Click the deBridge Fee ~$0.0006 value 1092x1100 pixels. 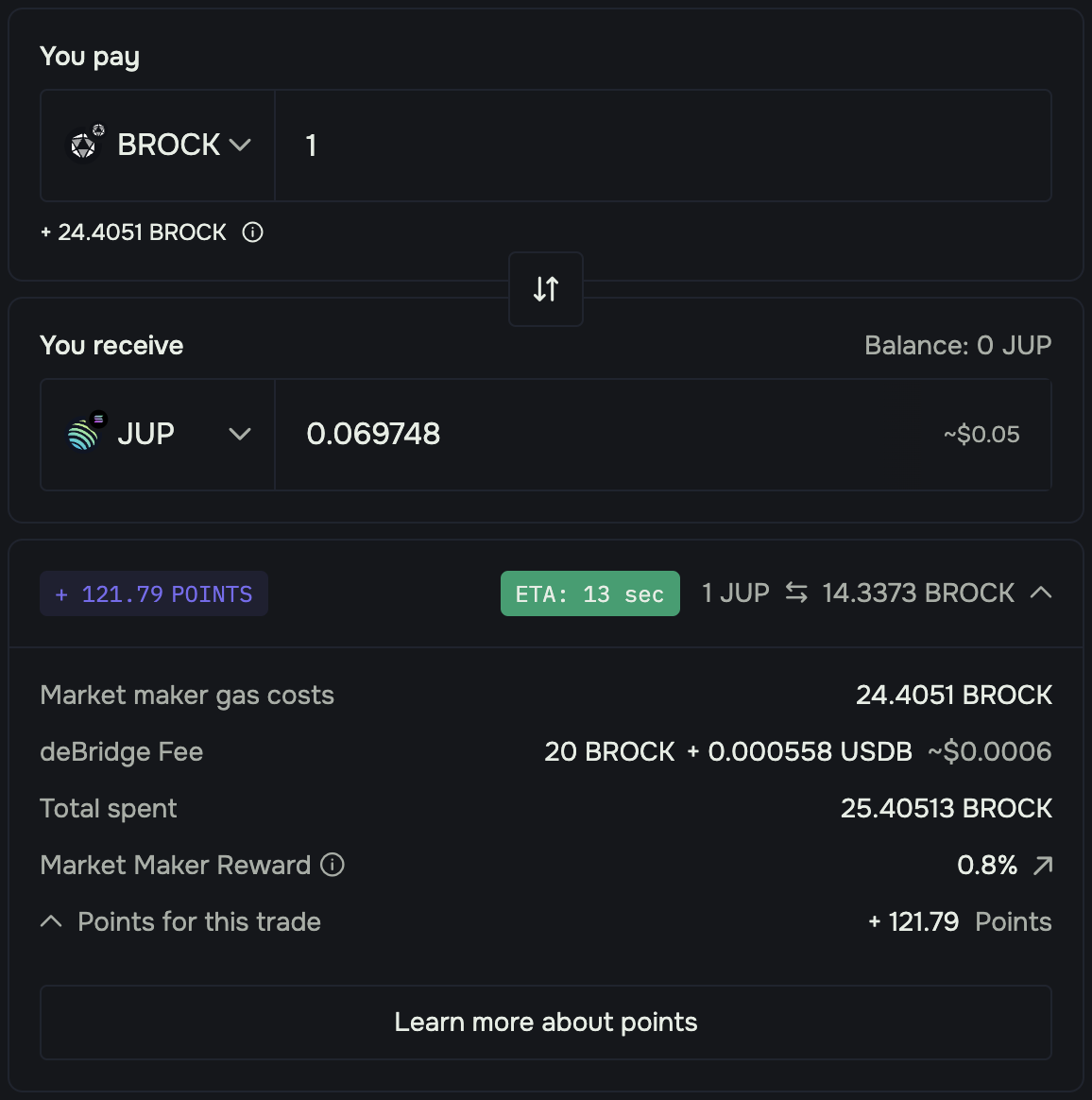(989, 752)
